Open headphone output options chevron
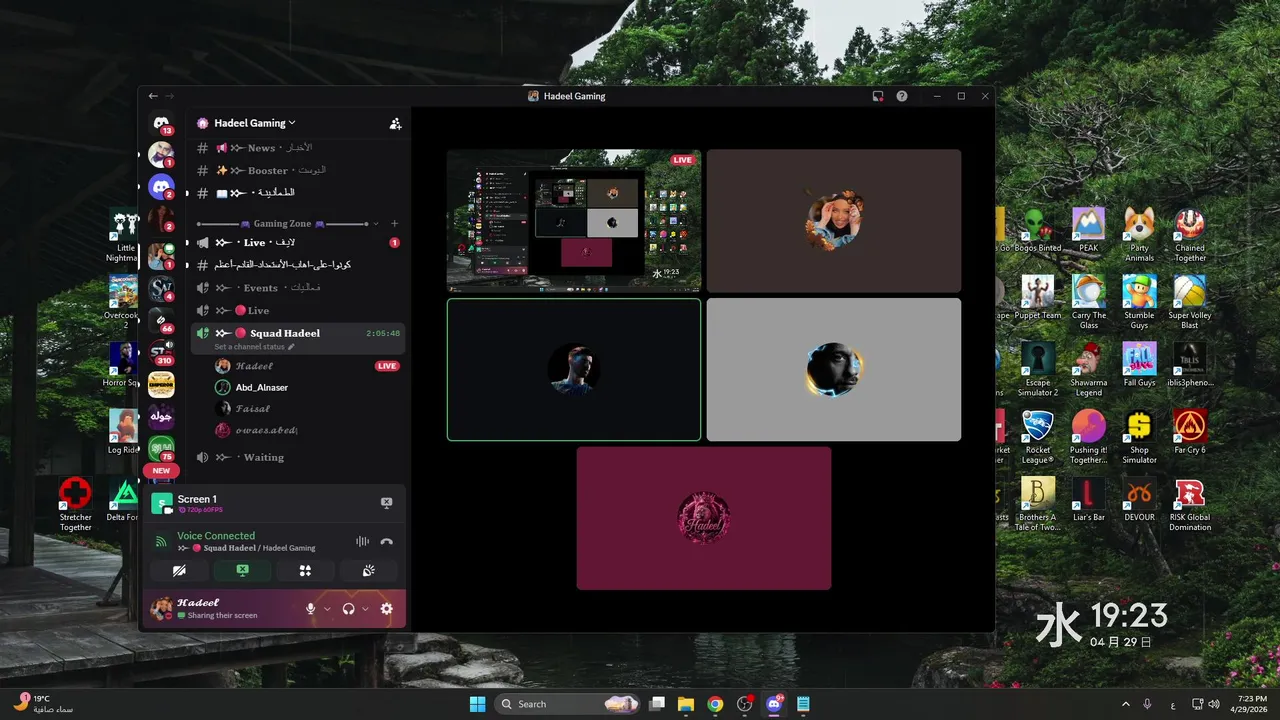Image resolution: width=1280 pixels, height=720 pixels. click(365, 609)
